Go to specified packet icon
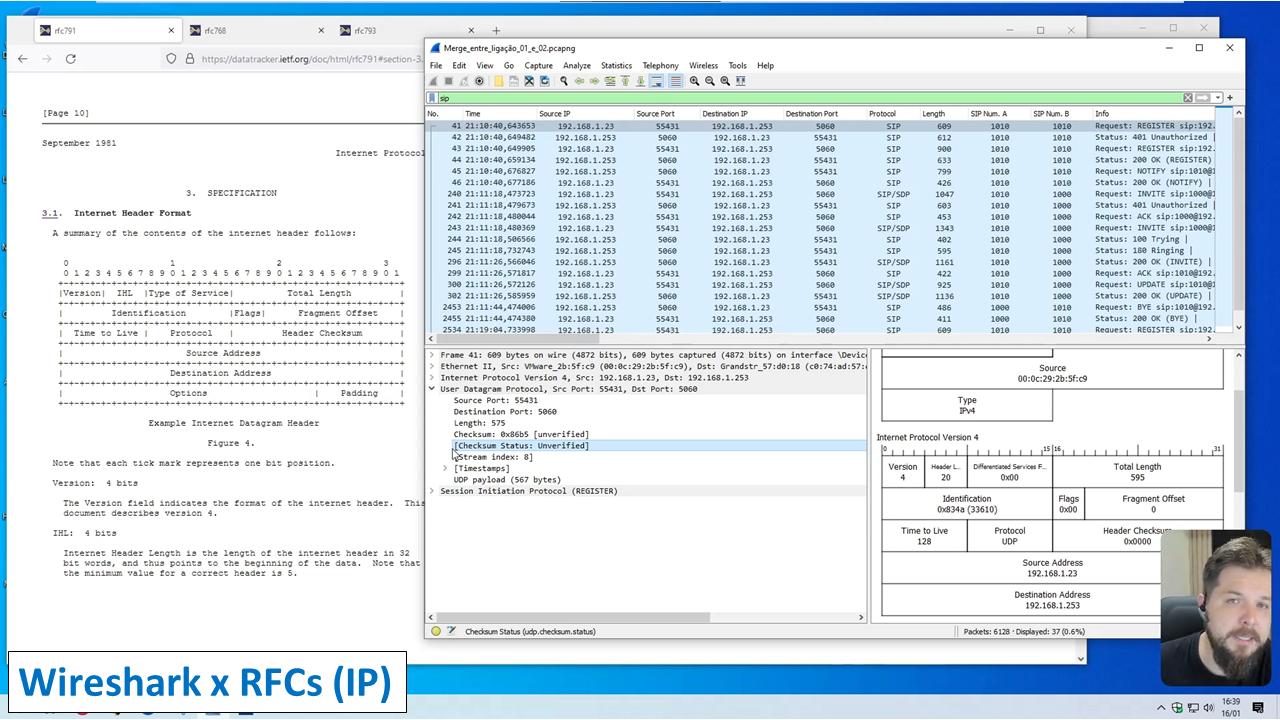 [610, 81]
